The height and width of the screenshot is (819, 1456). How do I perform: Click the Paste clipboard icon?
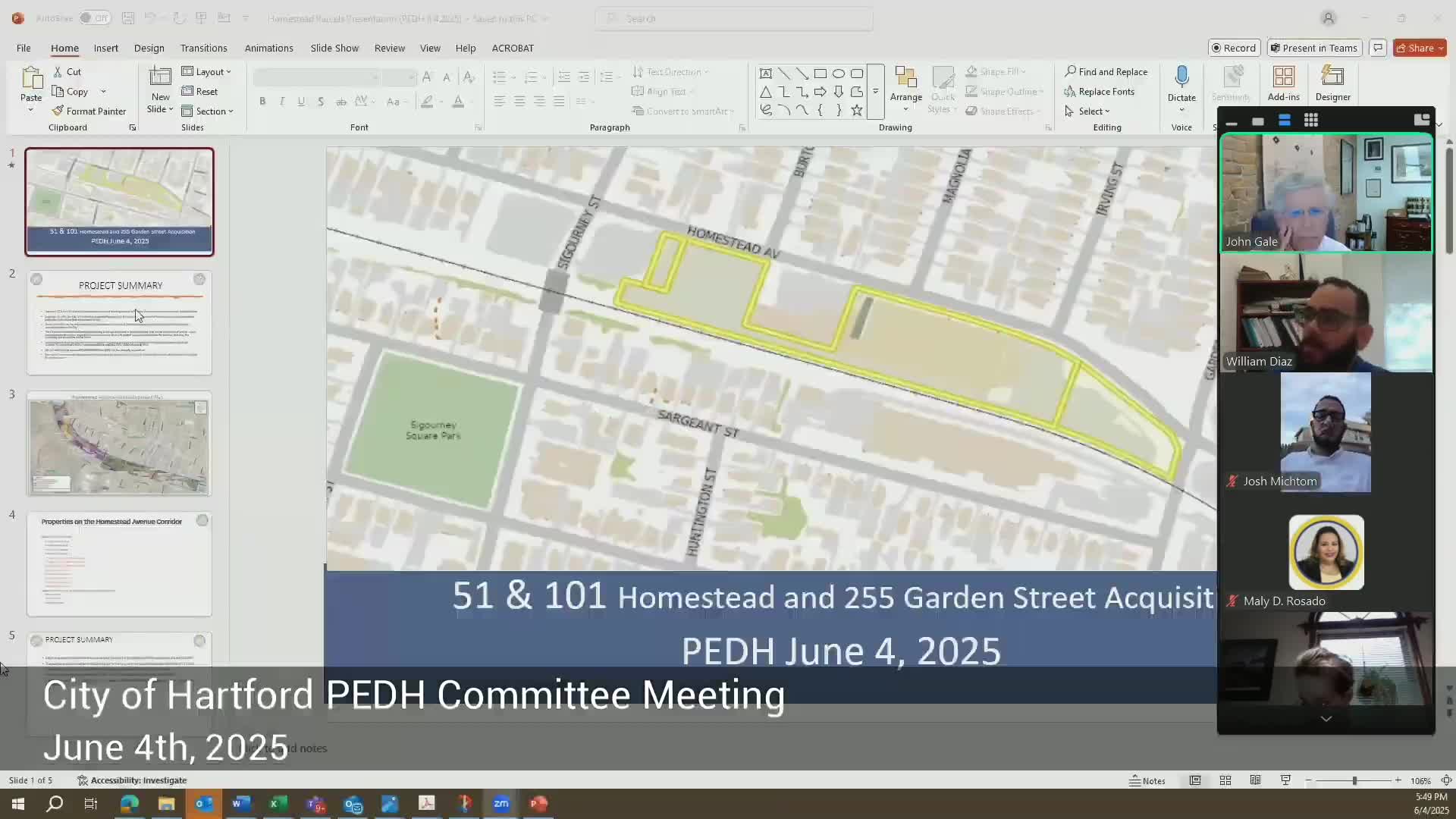[x=31, y=77]
